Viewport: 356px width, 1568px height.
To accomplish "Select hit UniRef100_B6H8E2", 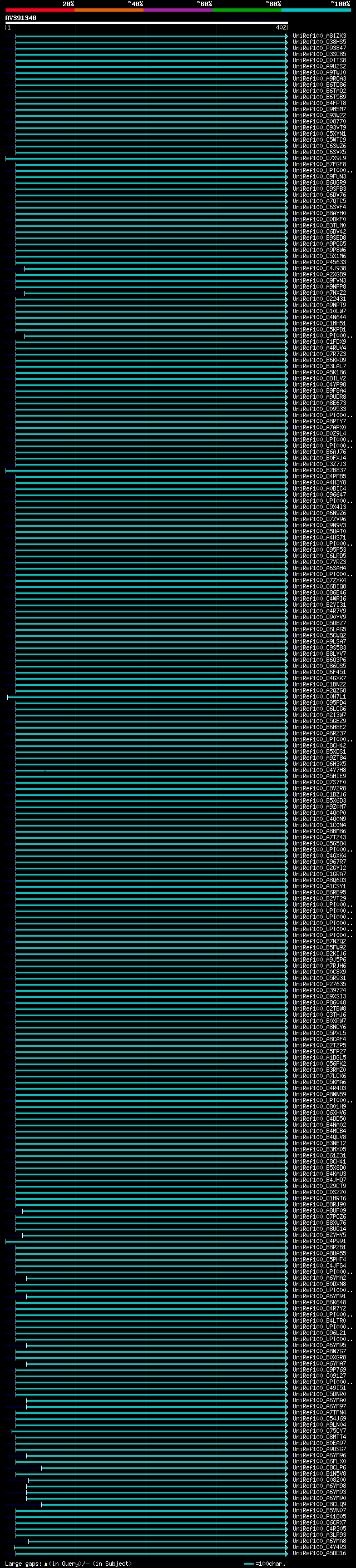I will coord(319,727).
